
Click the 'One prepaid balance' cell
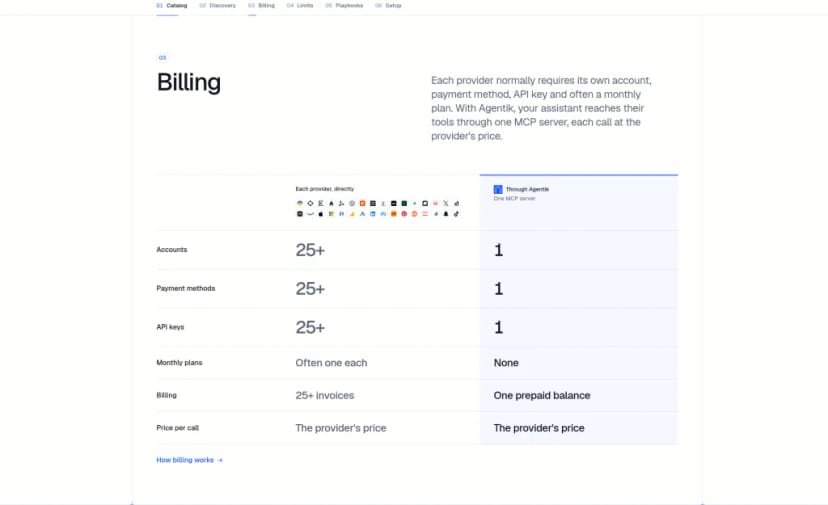coord(542,396)
